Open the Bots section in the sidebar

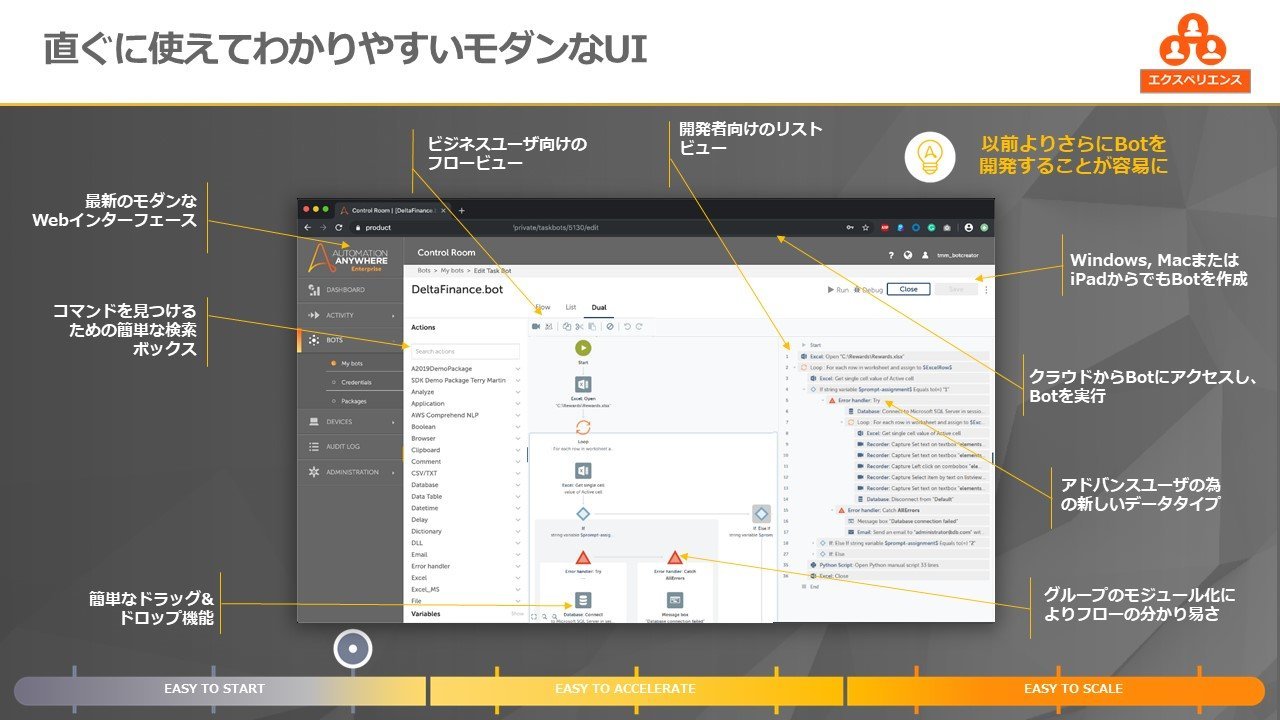pos(350,340)
